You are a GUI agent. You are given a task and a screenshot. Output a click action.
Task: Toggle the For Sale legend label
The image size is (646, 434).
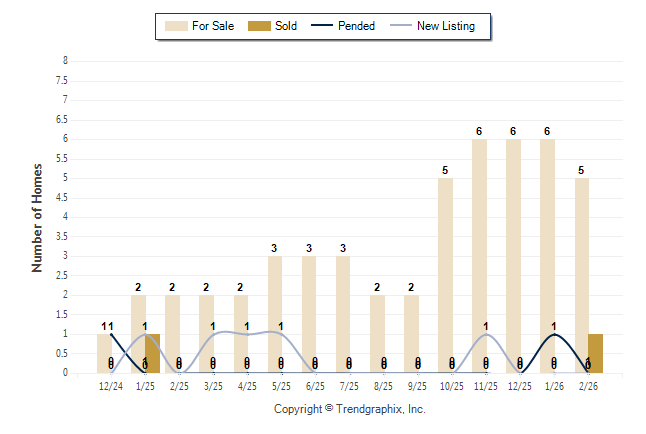[x=212, y=26]
